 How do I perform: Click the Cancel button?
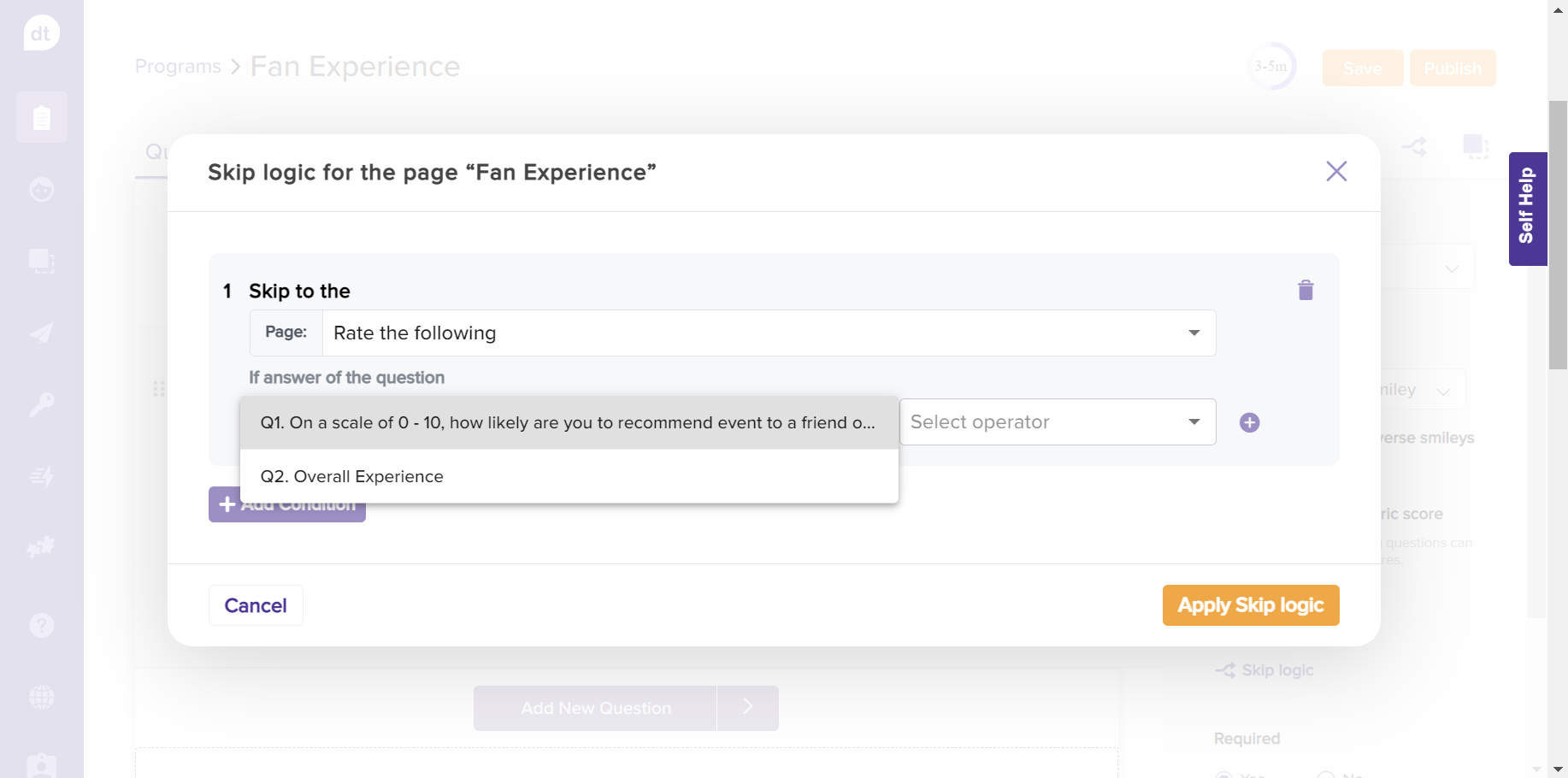point(256,605)
